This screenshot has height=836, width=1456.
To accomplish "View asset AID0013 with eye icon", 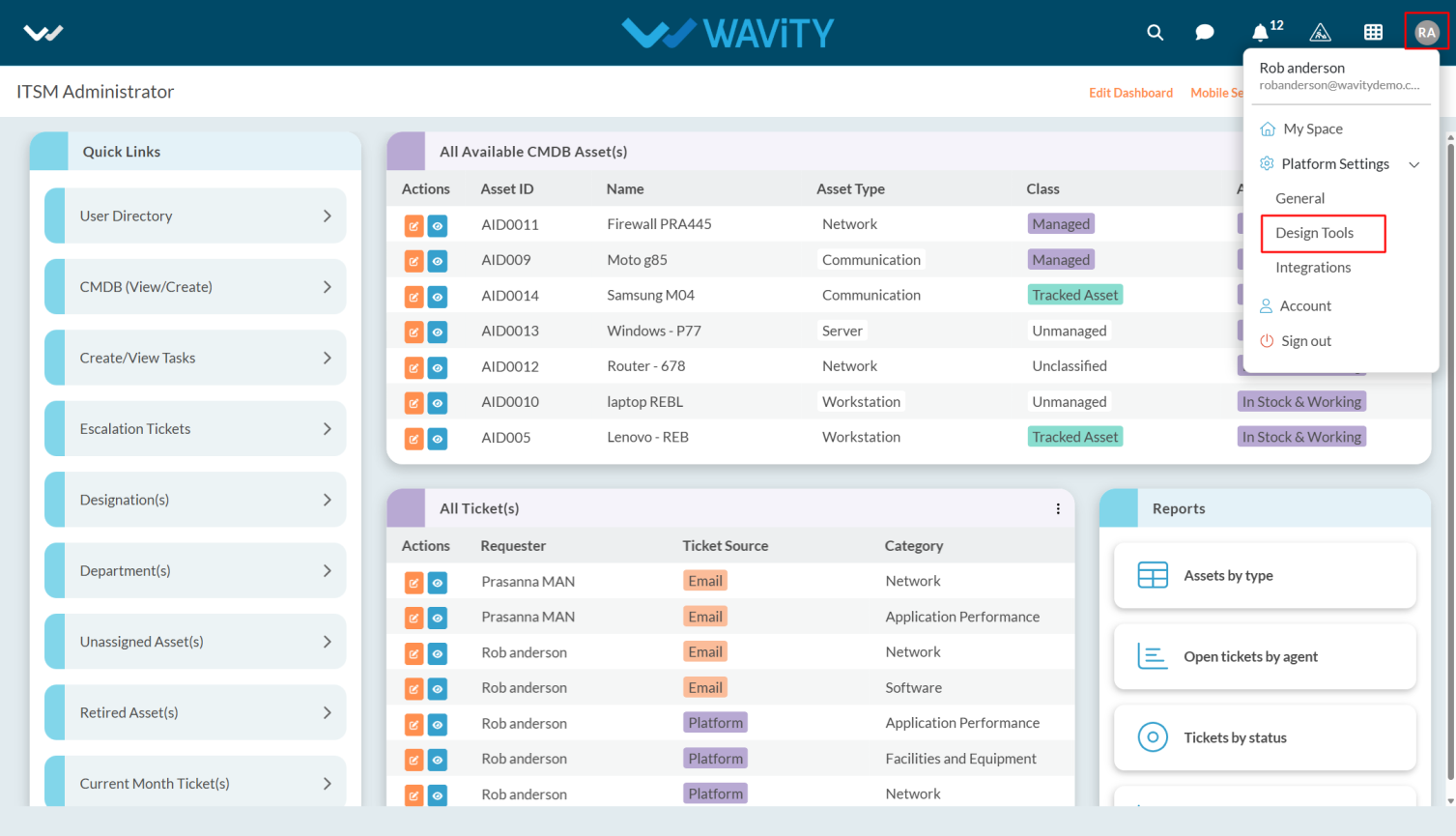I will point(438,332).
